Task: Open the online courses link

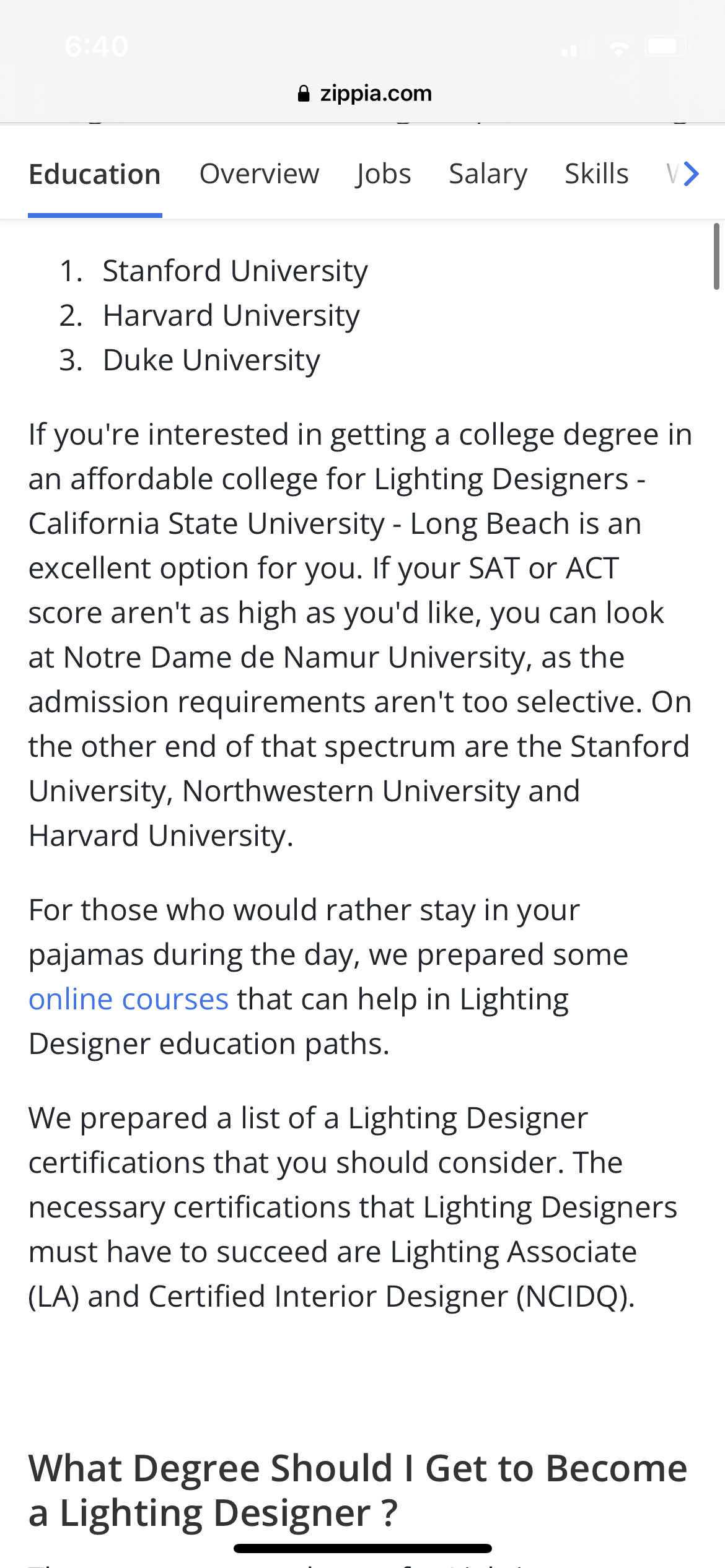Action: click(x=129, y=1000)
